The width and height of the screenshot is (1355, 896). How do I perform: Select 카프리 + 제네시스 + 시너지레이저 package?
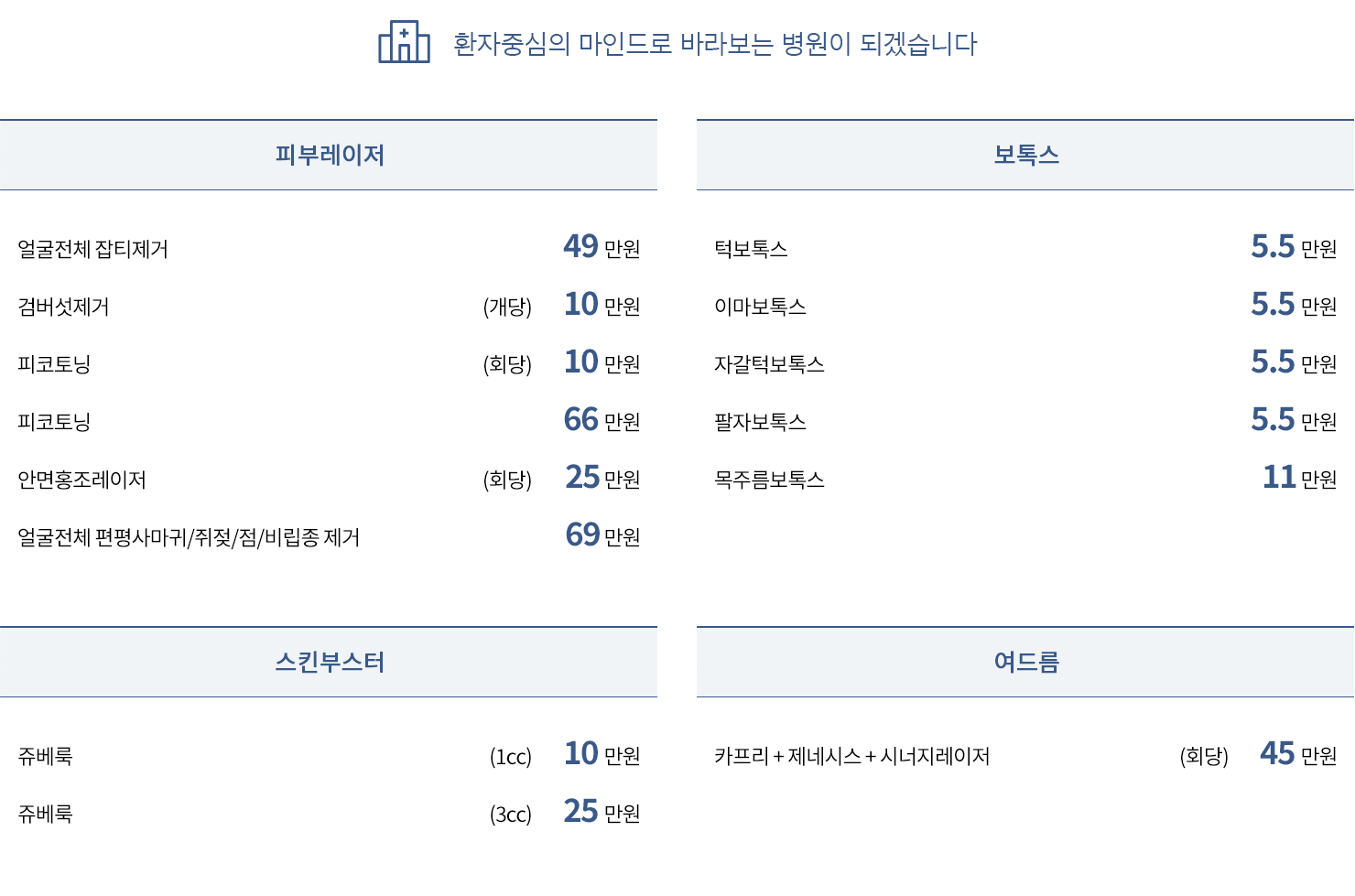(851, 756)
